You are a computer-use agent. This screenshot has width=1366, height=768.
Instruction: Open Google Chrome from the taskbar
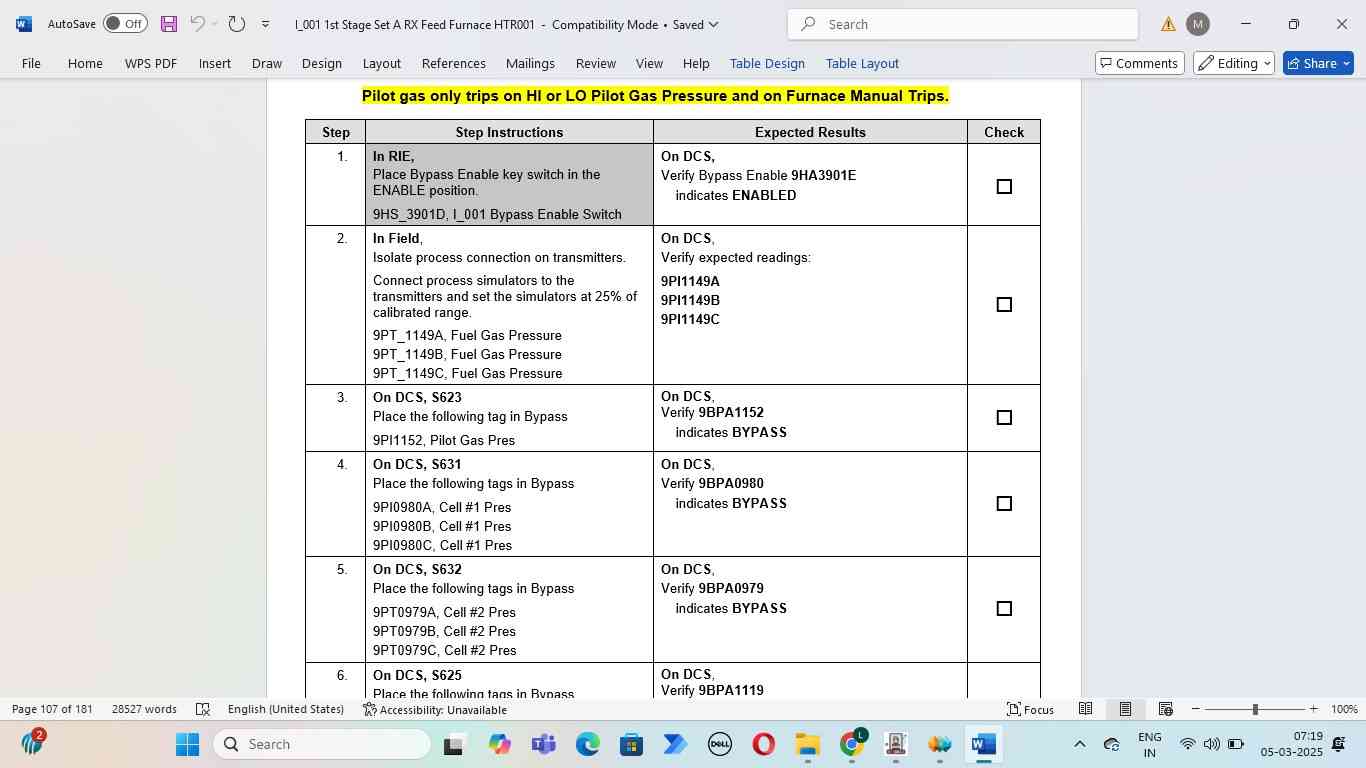(851, 744)
